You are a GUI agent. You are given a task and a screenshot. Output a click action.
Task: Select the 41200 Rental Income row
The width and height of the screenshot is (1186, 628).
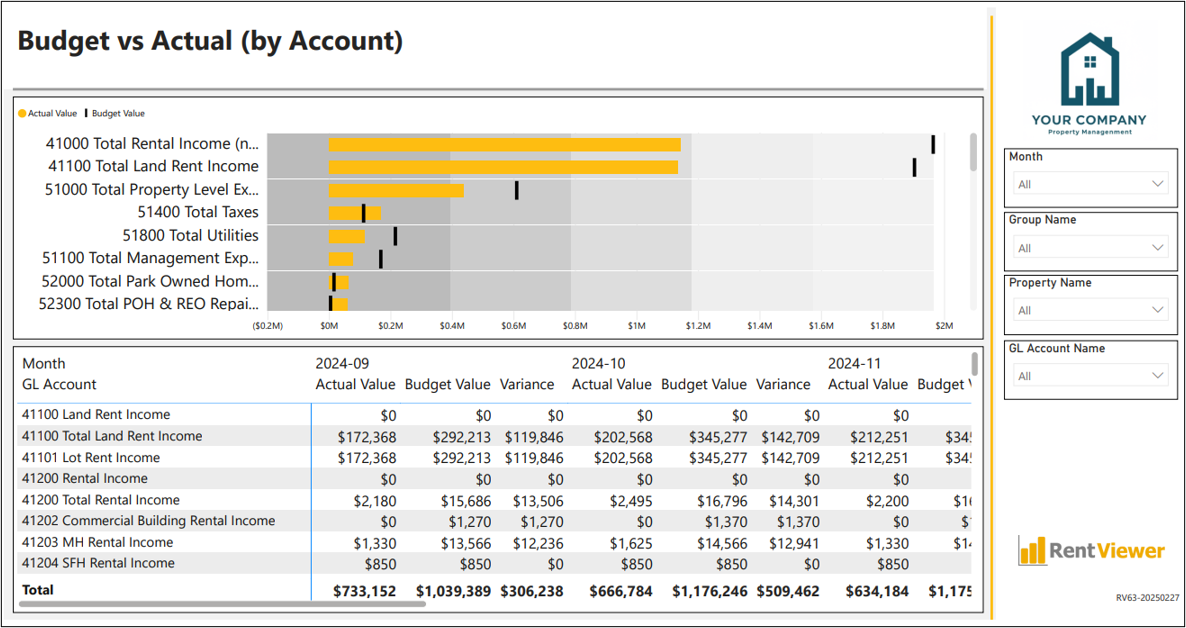click(x=495, y=478)
